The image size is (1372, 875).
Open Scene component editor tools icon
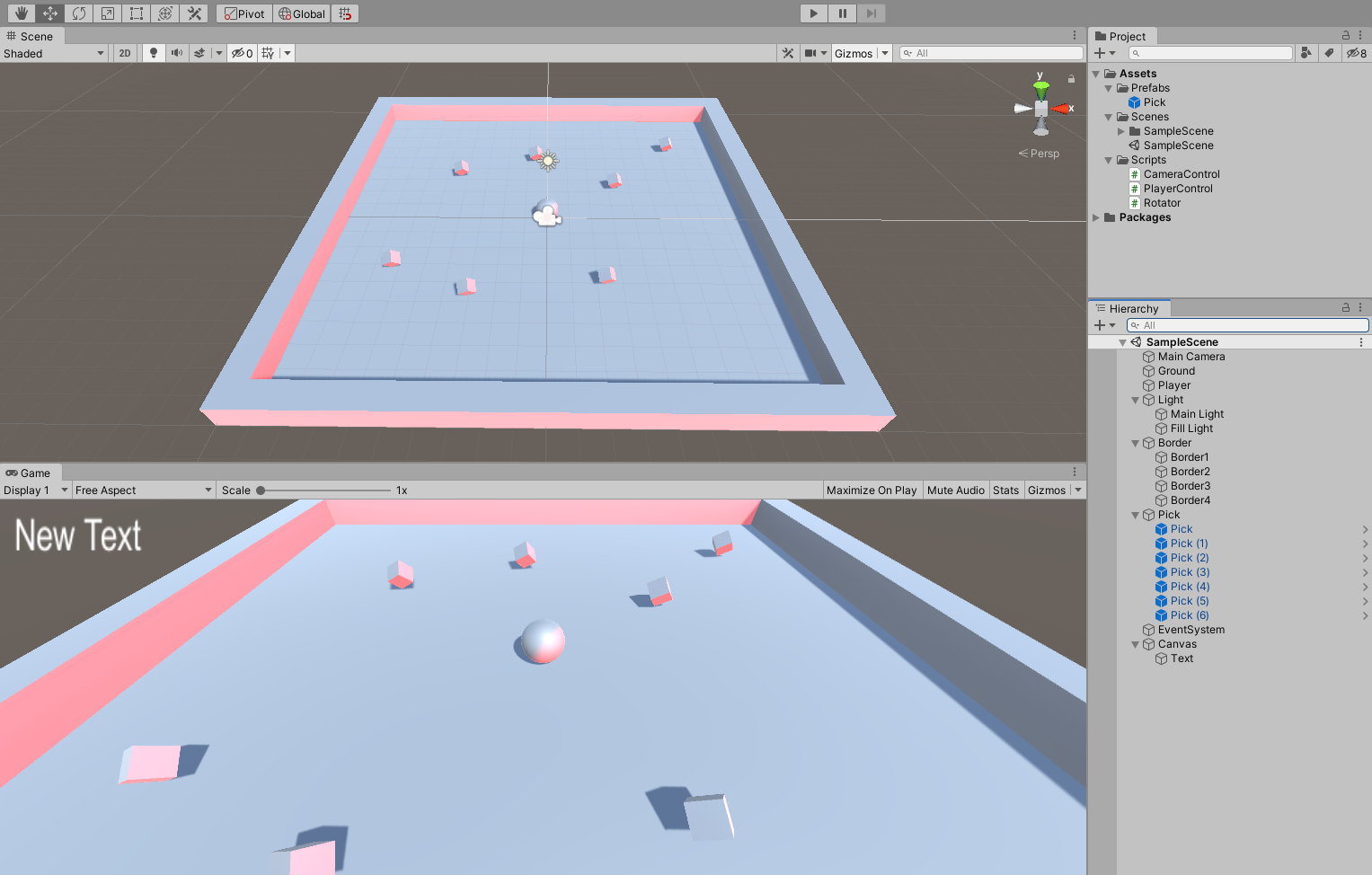click(x=788, y=53)
